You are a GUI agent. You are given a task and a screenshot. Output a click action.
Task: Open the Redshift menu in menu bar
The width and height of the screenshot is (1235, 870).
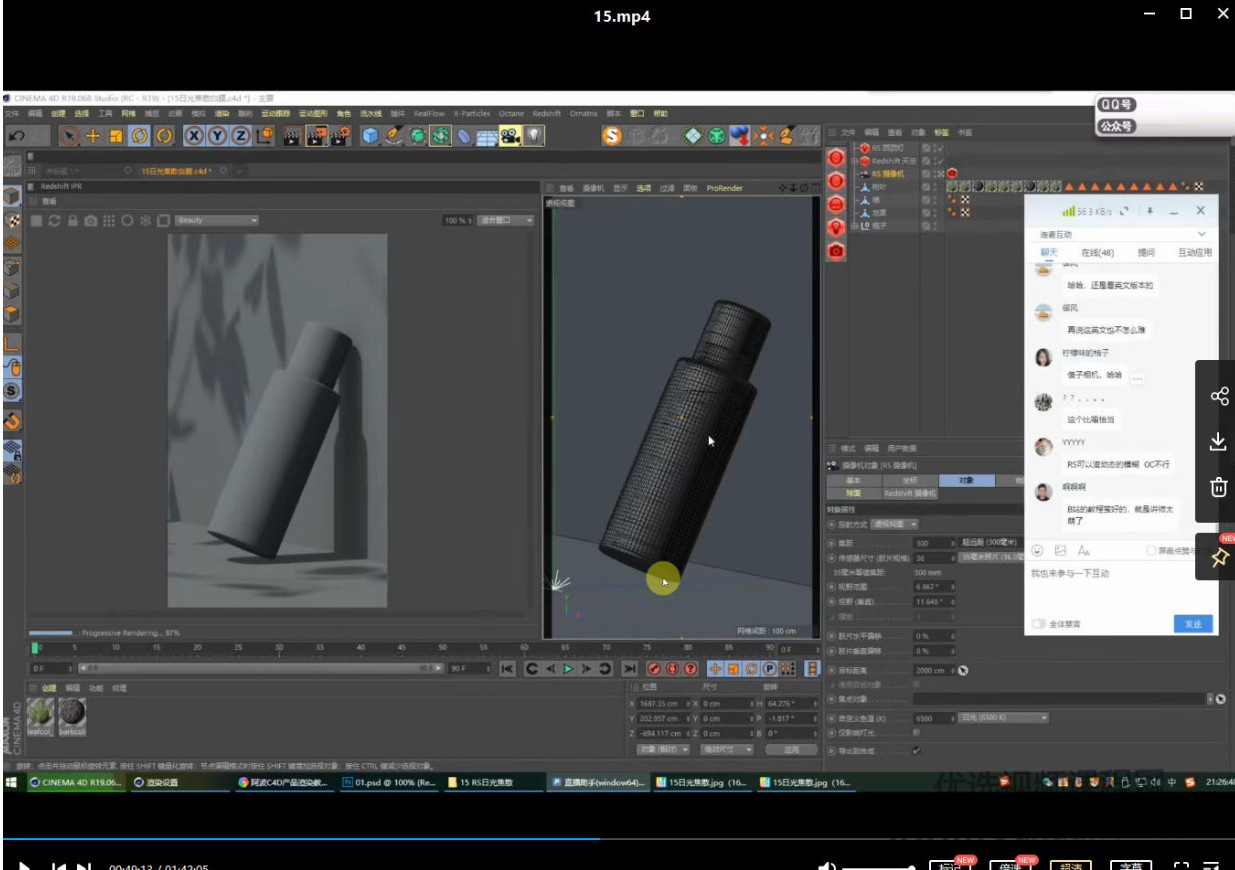point(546,114)
